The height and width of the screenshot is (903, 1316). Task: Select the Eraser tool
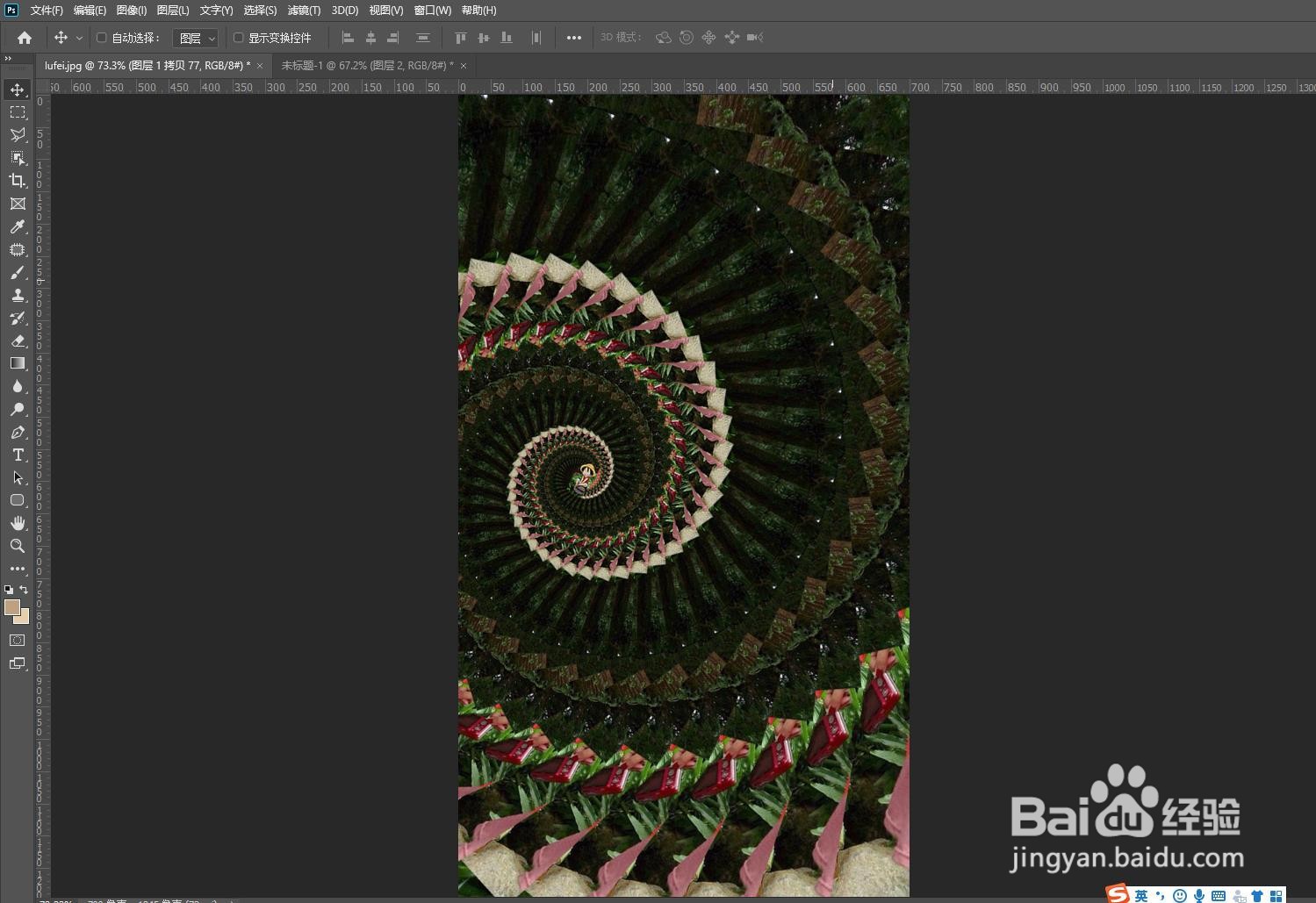coord(18,340)
